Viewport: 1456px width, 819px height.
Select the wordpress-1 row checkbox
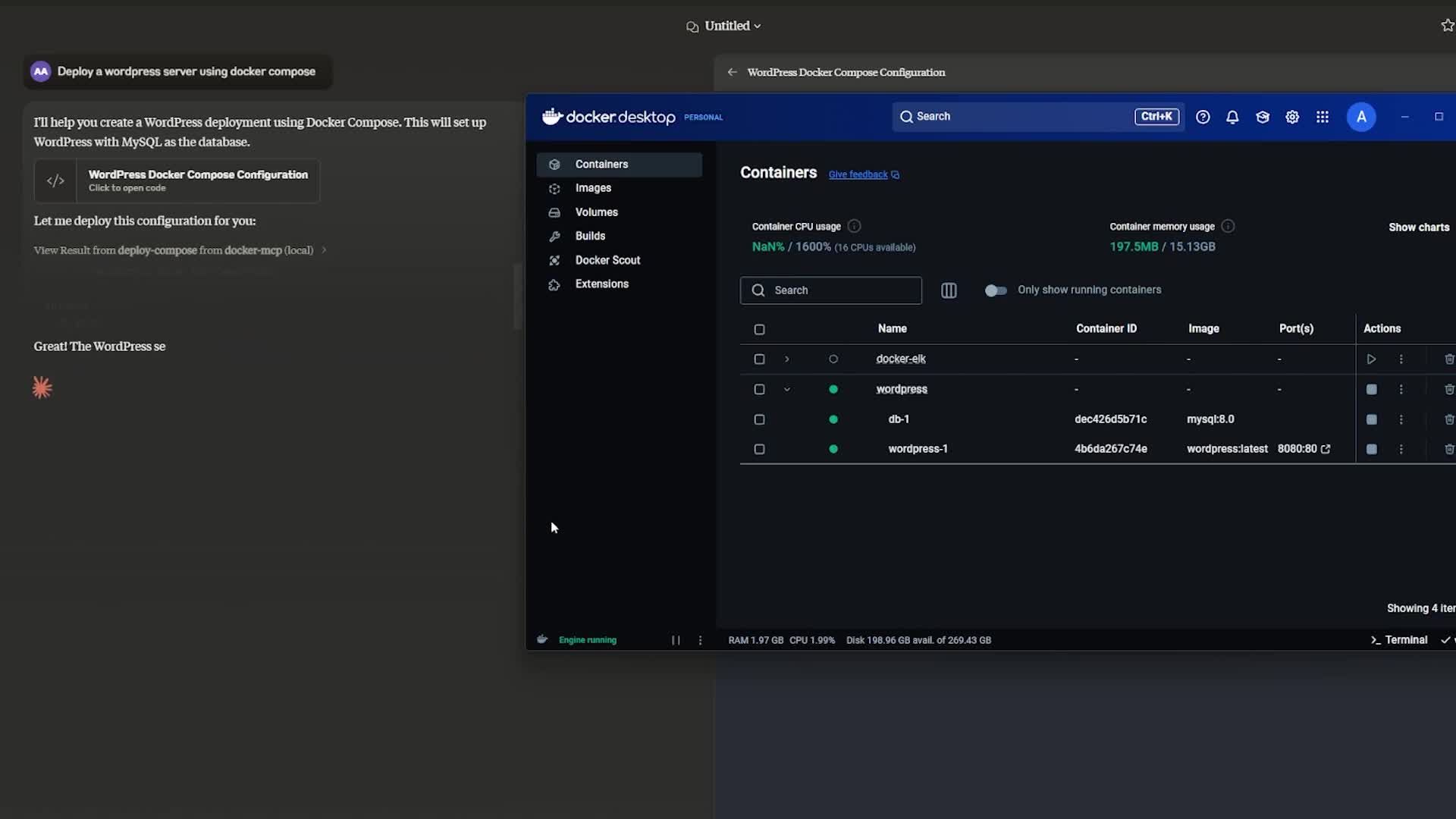[x=759, y=449]
